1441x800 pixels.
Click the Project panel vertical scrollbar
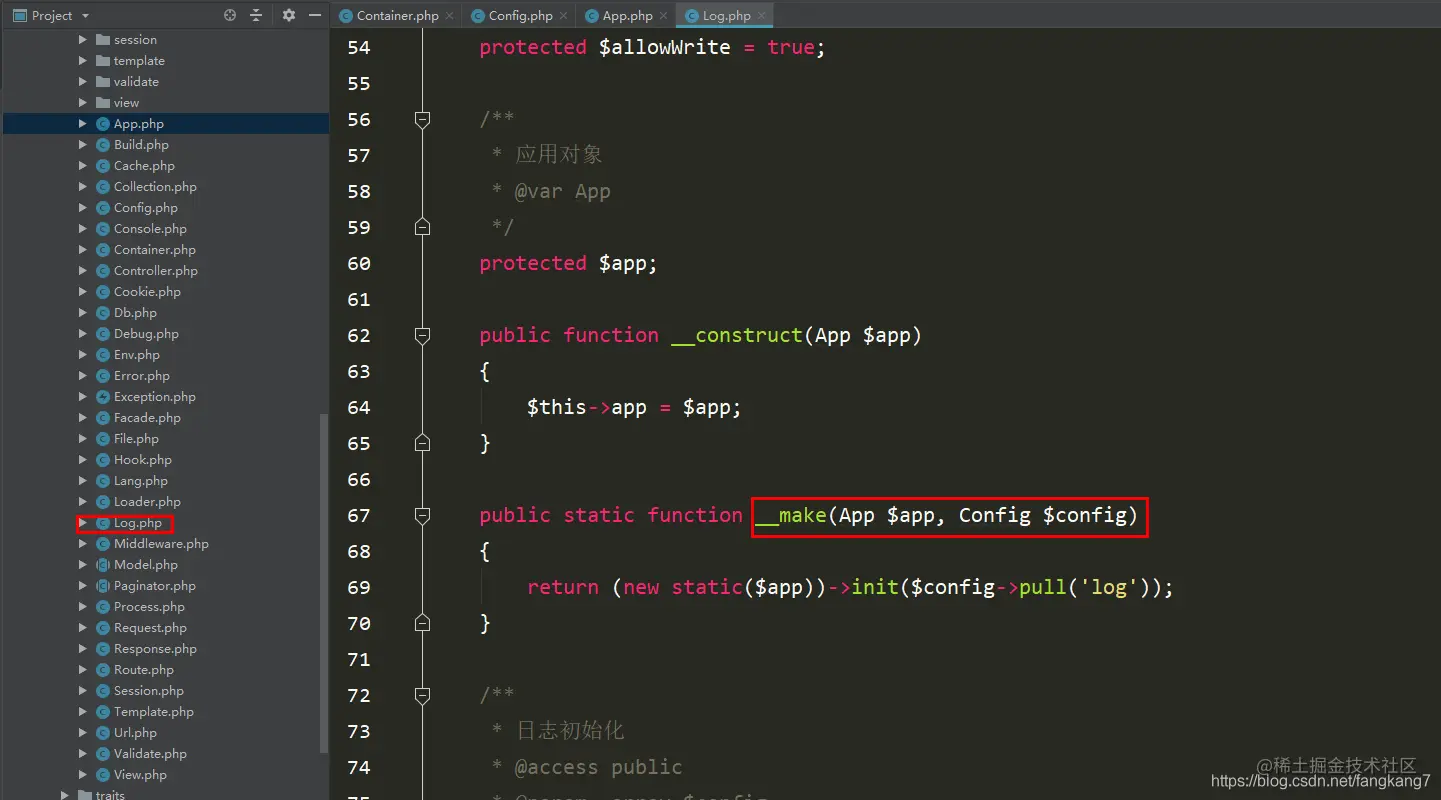323,583
